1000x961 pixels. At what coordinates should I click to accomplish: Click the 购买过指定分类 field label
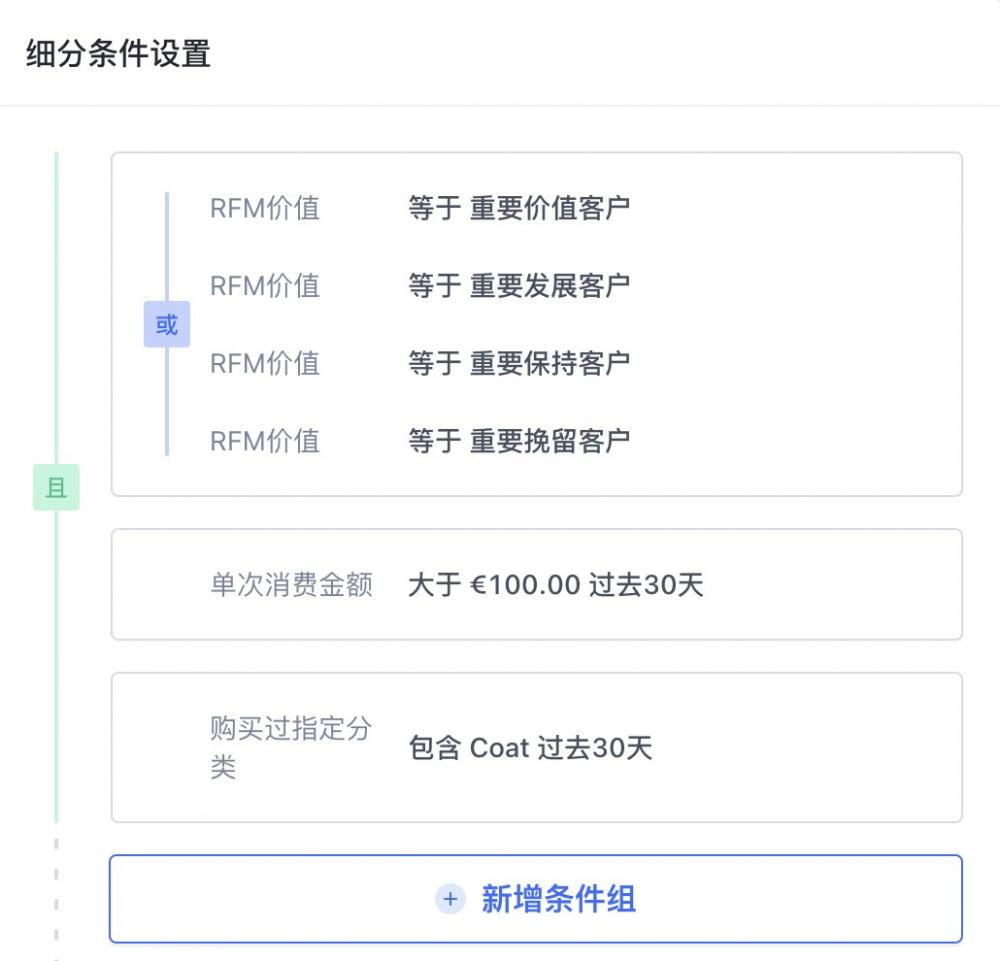pyautogui.click(x=291, y=747)
